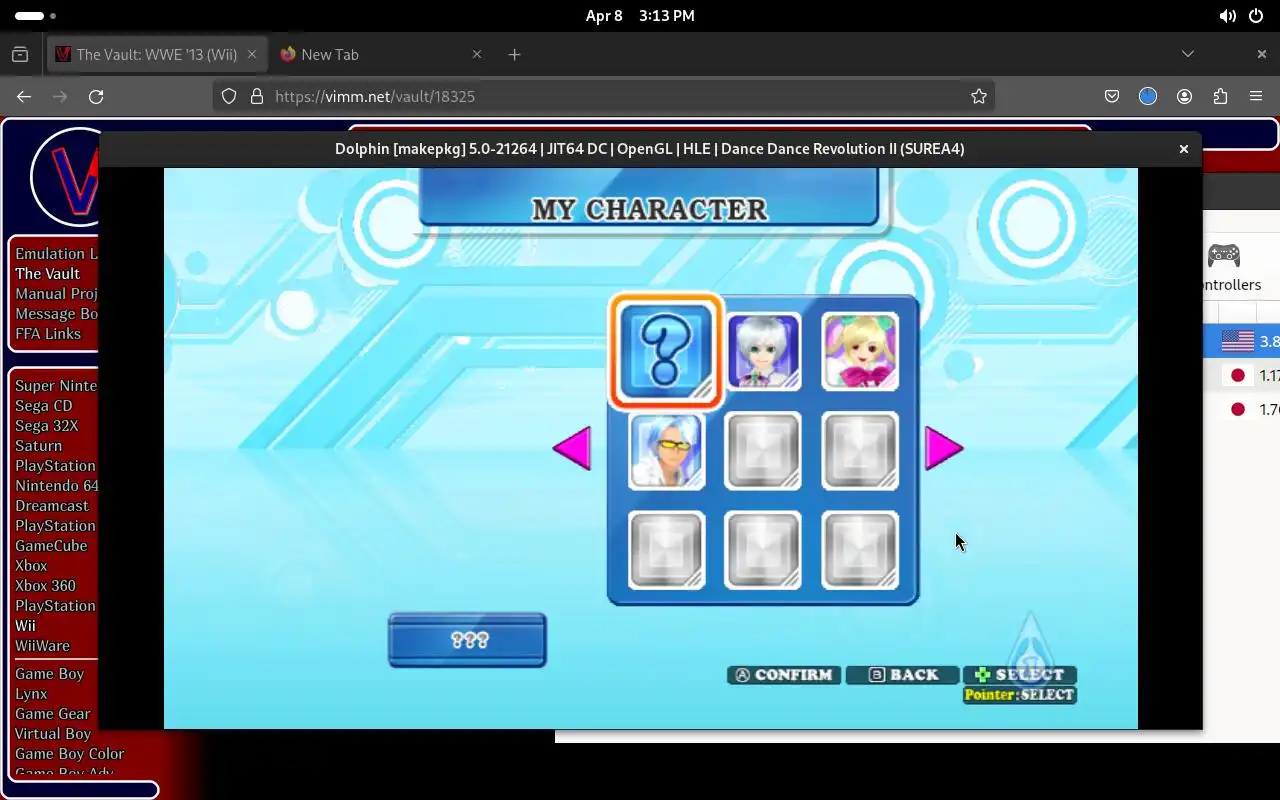Screen dimensions: 1280x800
Task: Open the Pocket save icon
Action: click(x=1112, y=96)
